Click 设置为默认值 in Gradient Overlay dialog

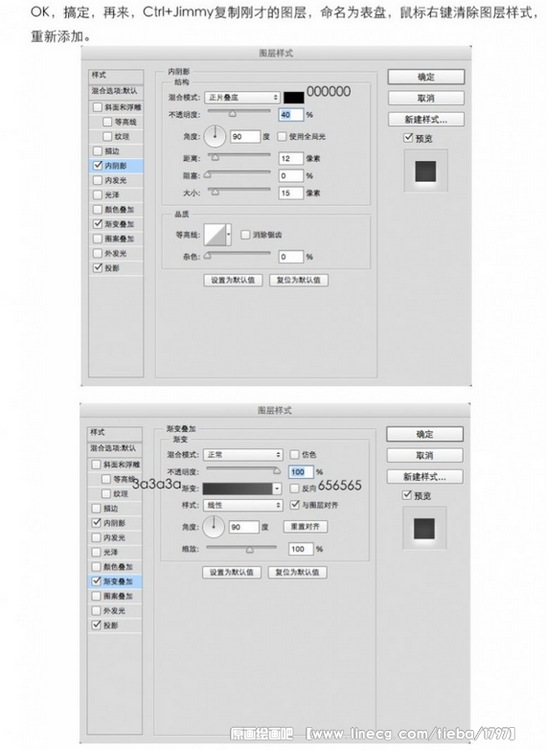coord(231,573)
